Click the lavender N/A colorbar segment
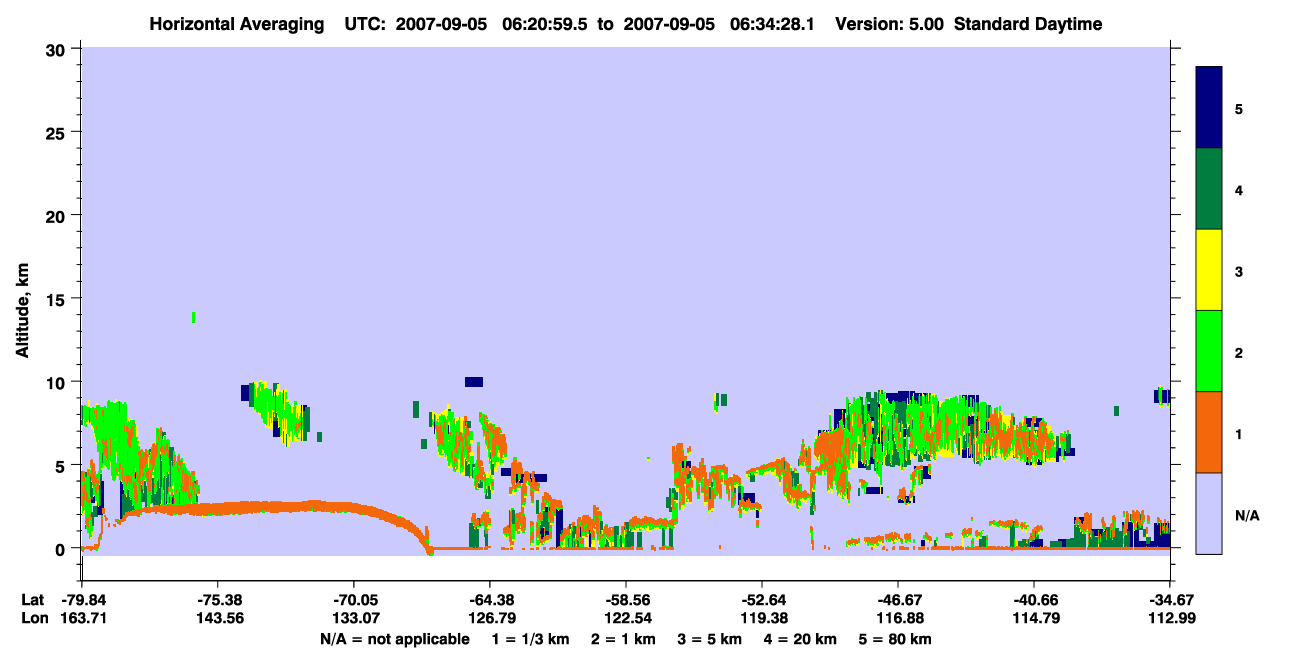The image size is (1300, 667). click(1209, 513)
